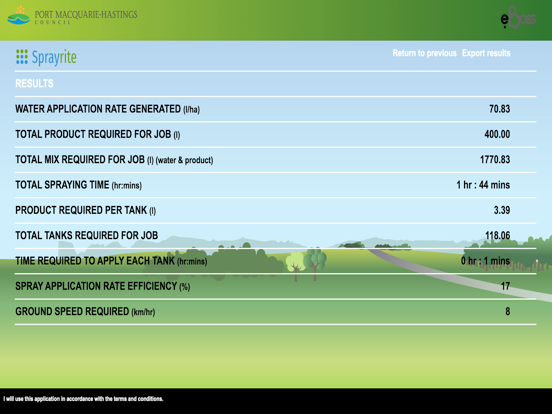This screenshot has height=414, width=552.
Task: Click the Total Product Required For Job row
Action: (x=275, y=134)
